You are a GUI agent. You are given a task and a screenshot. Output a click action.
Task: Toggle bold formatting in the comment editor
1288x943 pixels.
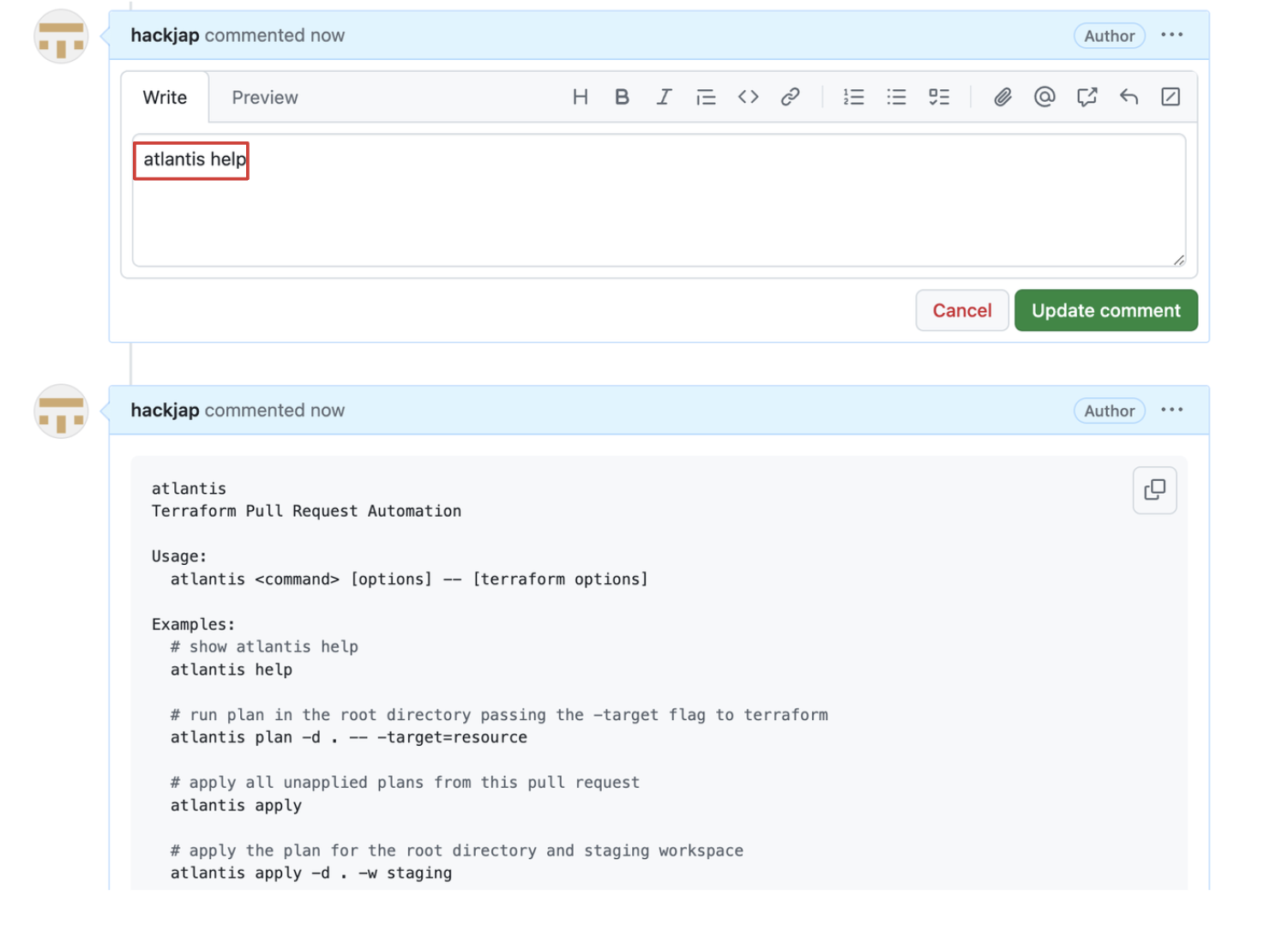(x=622, y=97)
